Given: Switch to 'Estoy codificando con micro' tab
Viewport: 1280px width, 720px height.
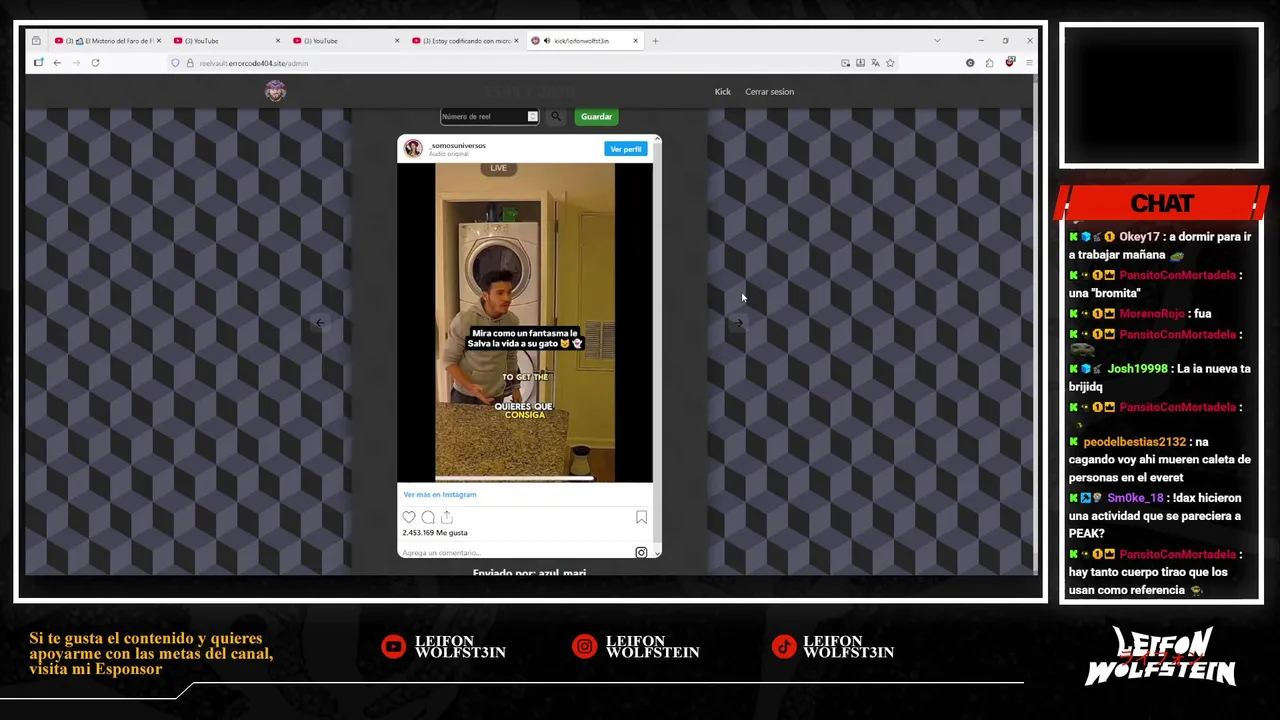Looking at the screenshot, I should pyautogui.click(x=464, y=41).
